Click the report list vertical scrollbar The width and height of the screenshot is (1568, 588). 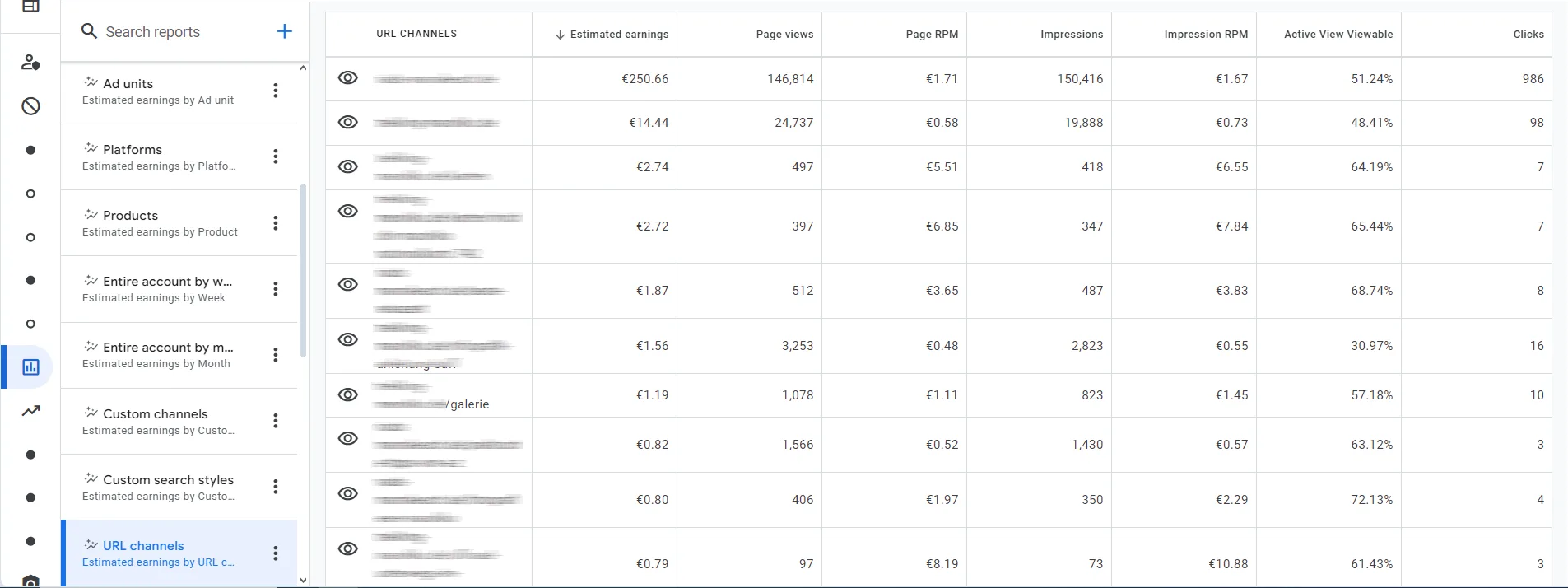click(x=303, y=272)
